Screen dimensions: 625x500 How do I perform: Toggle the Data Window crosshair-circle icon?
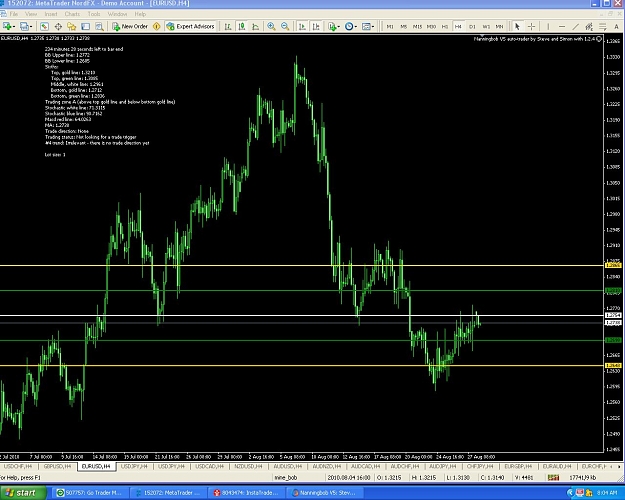pos(58,26)
